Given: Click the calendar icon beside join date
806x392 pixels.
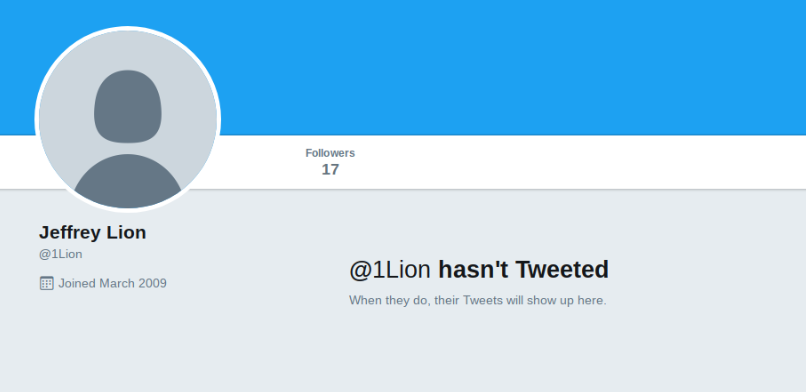Looking at the screenshot, I should pos(46,283).
